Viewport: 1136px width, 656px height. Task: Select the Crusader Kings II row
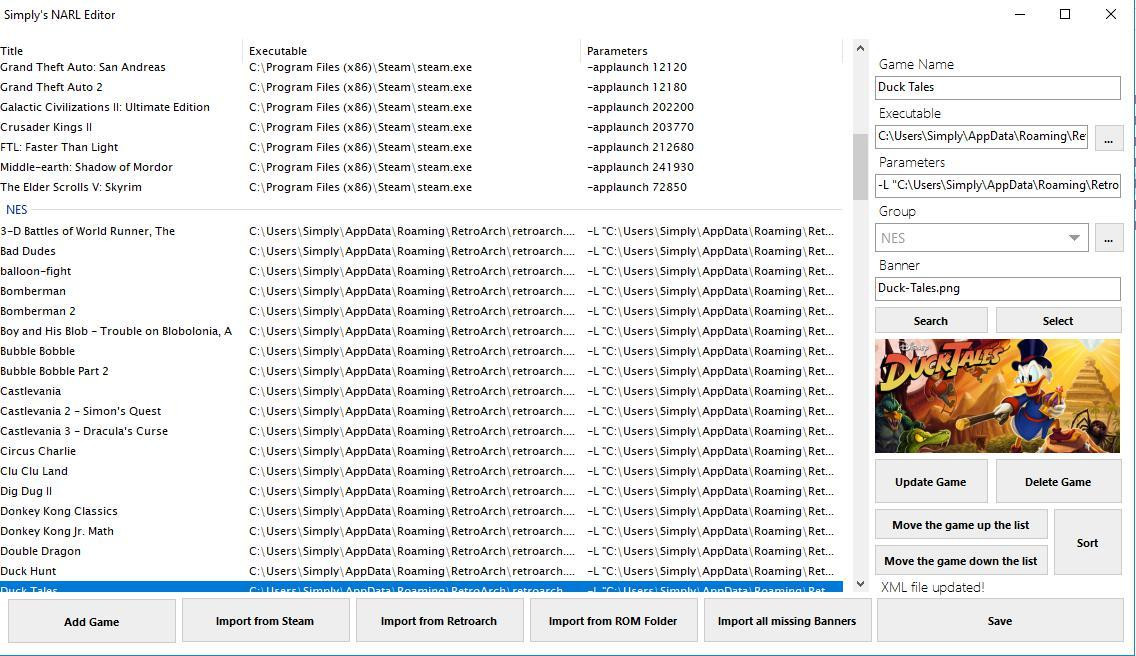pyautogui.click(x=421, y=128)
